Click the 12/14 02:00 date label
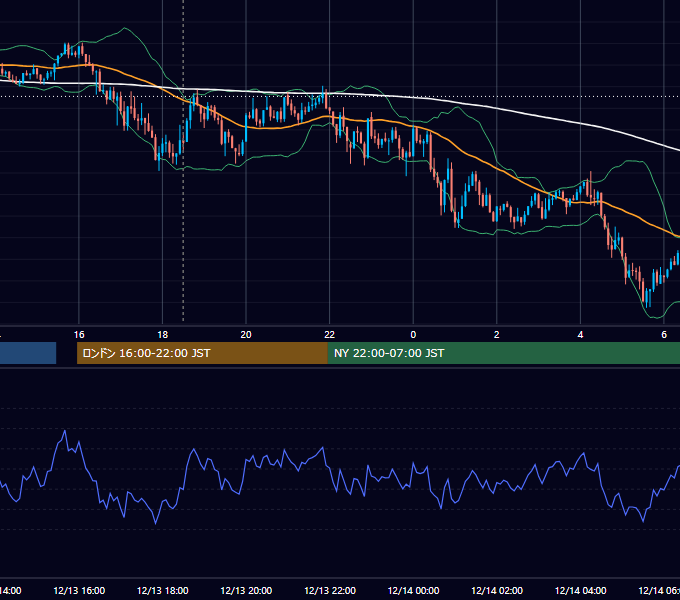The width and height of the screenshot is (680, 600). pos(497,590)
